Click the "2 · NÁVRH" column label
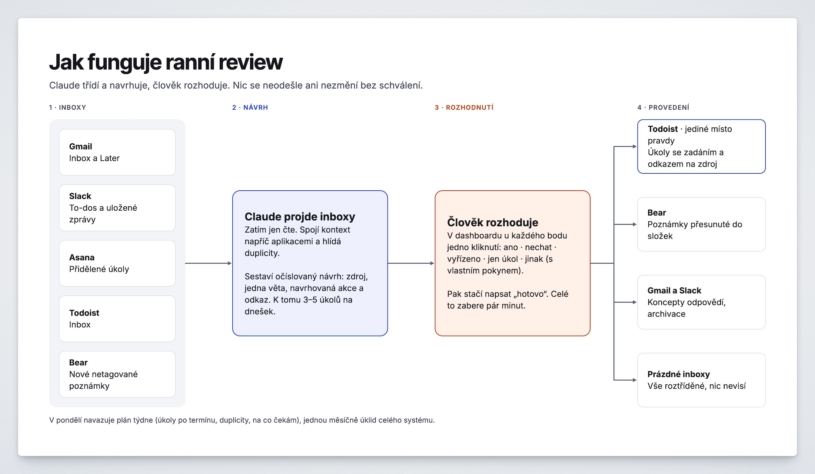Image resolution: width=815 pixels, height=474 pixels. point(250,108)
